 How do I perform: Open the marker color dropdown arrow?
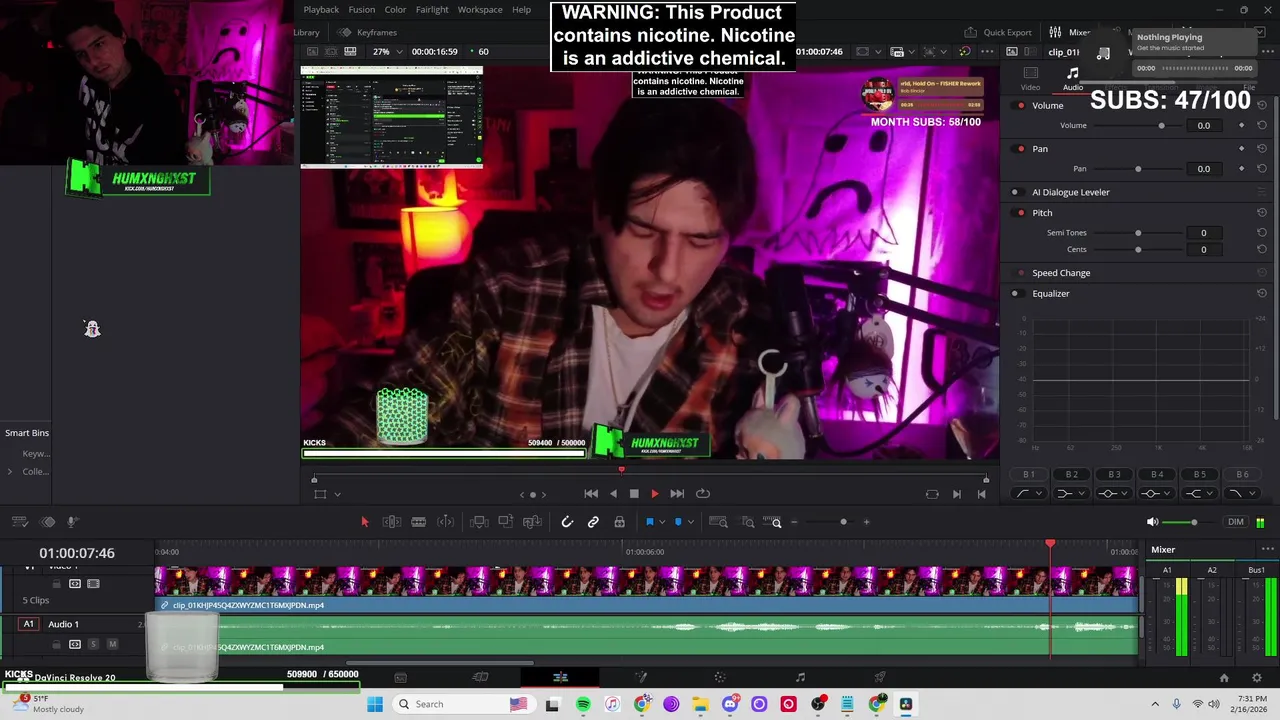[691, 522]
